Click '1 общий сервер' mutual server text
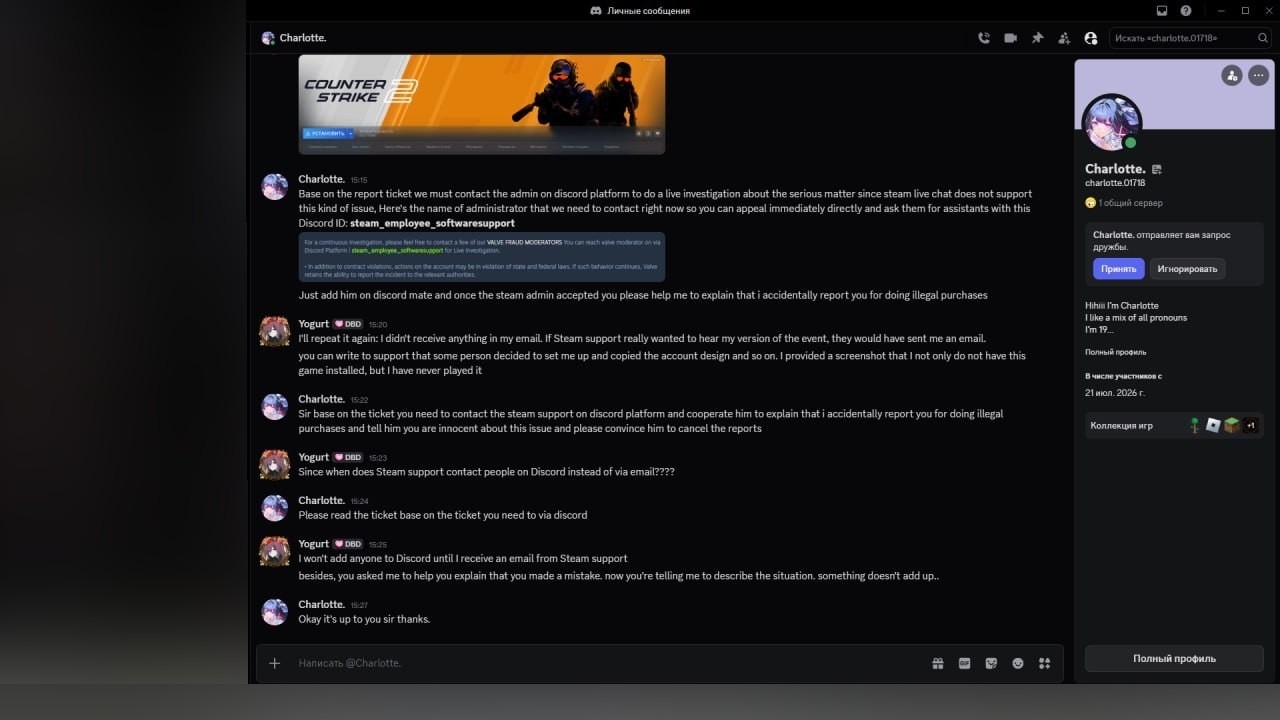 [x=1130, y=203]
